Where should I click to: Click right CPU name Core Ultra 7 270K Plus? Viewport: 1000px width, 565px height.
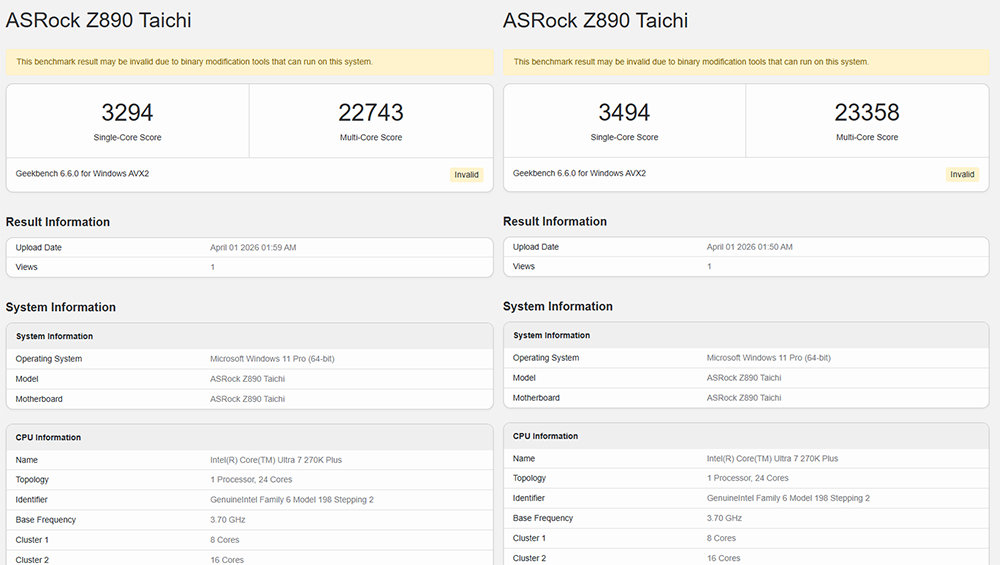point(772,459)
